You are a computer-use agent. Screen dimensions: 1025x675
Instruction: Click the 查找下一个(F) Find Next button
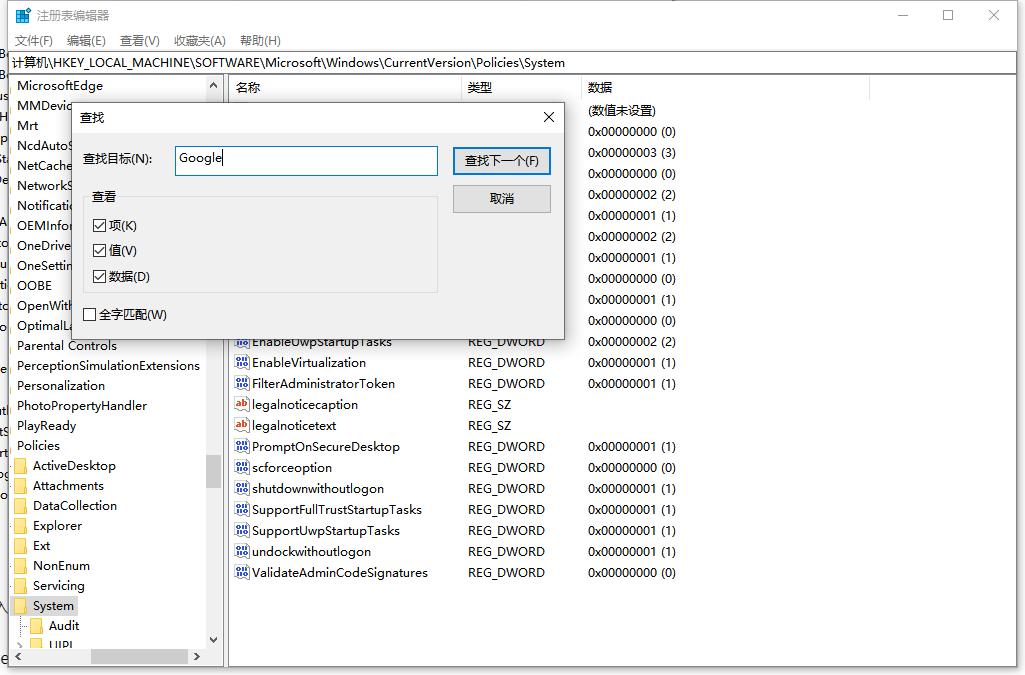(x=502, y=161)
